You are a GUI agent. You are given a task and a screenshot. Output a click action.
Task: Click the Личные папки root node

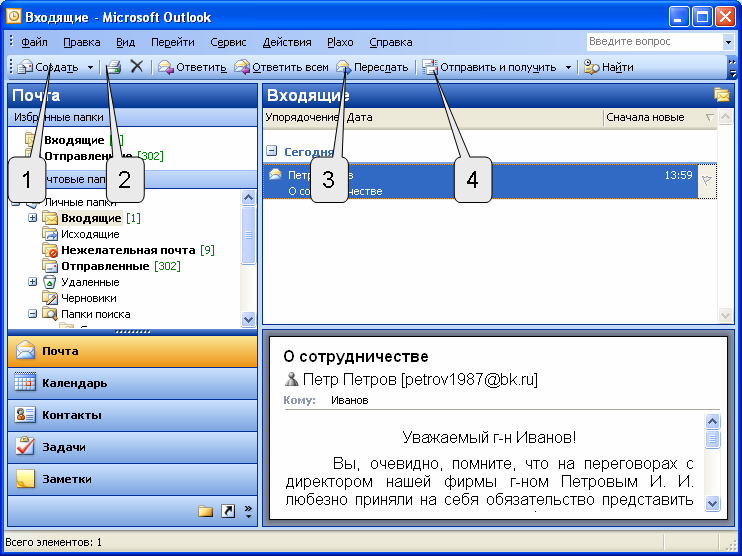point(80,202)
